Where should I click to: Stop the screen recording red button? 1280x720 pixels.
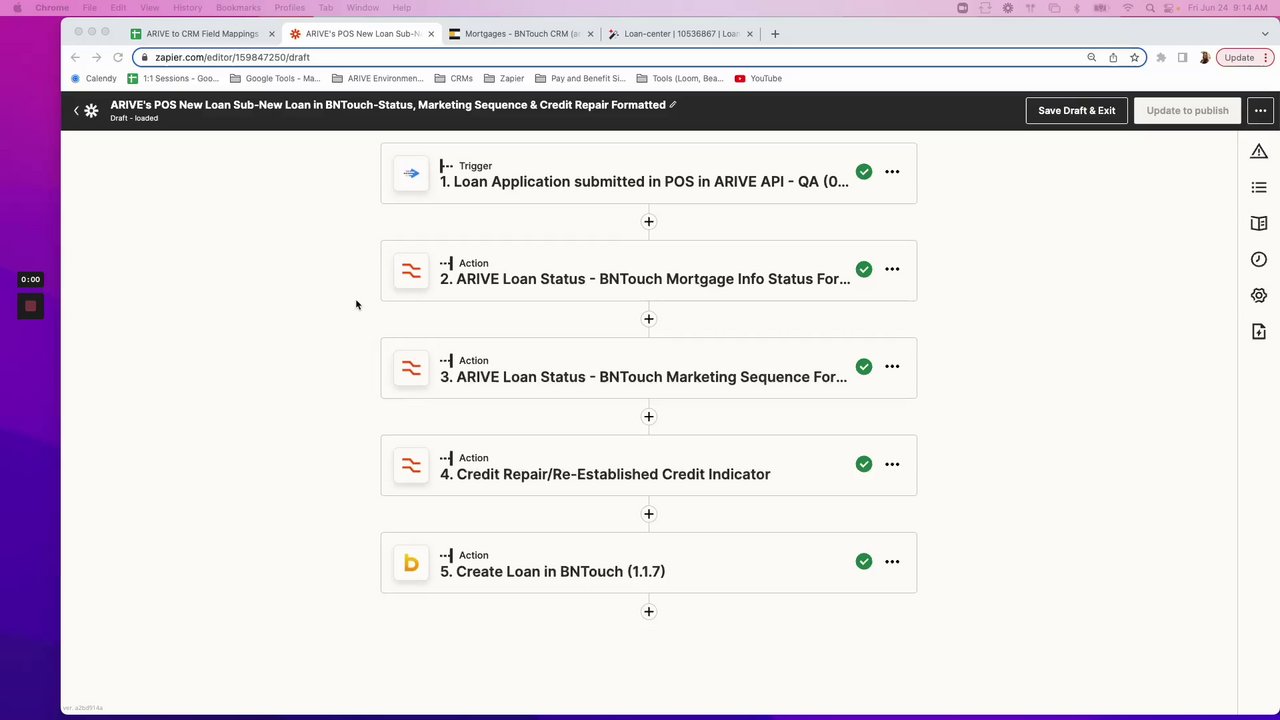(x=30, y=306)
